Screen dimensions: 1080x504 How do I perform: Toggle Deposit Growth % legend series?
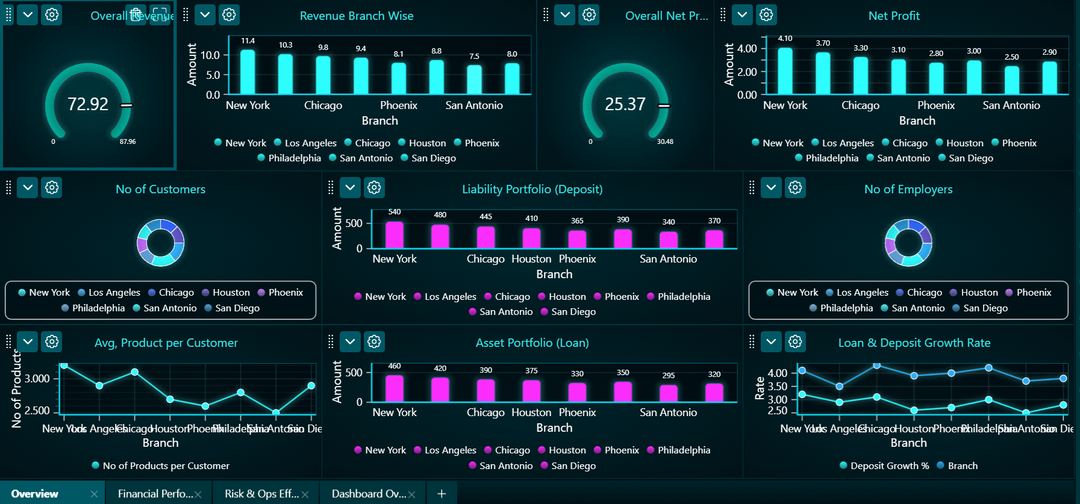[884, 465]
